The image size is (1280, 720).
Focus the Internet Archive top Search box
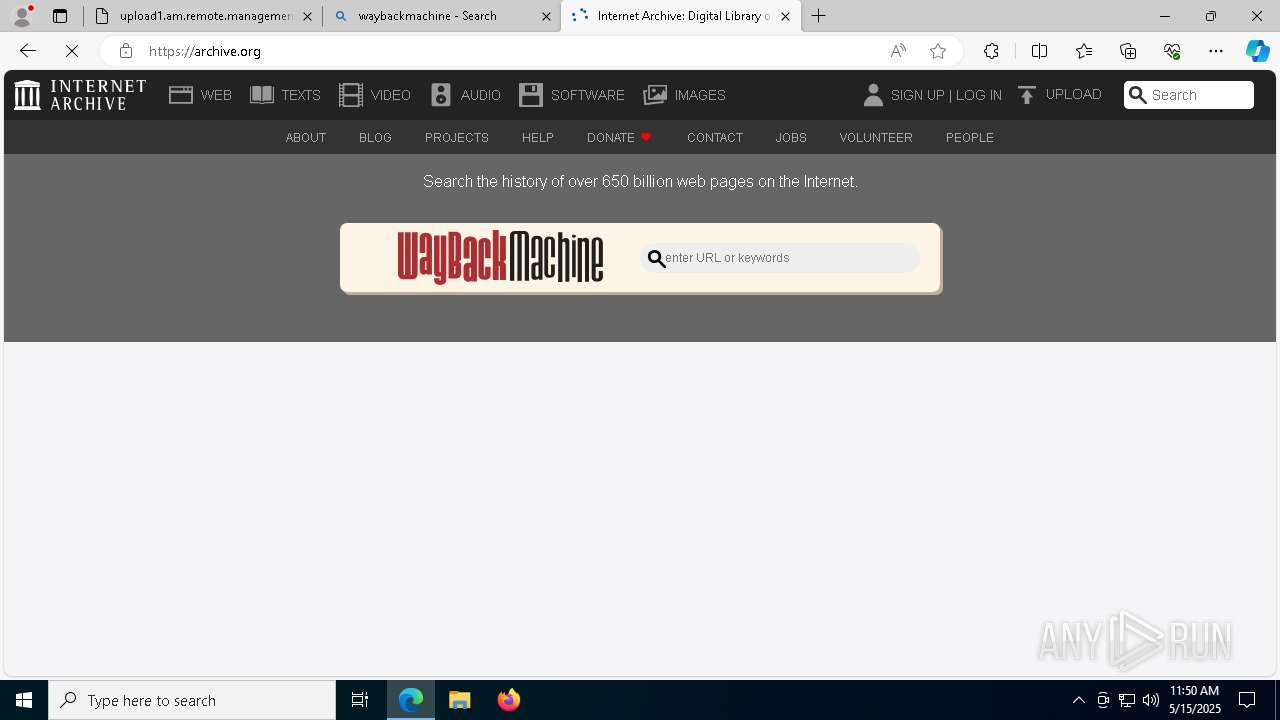(1189, 95)
